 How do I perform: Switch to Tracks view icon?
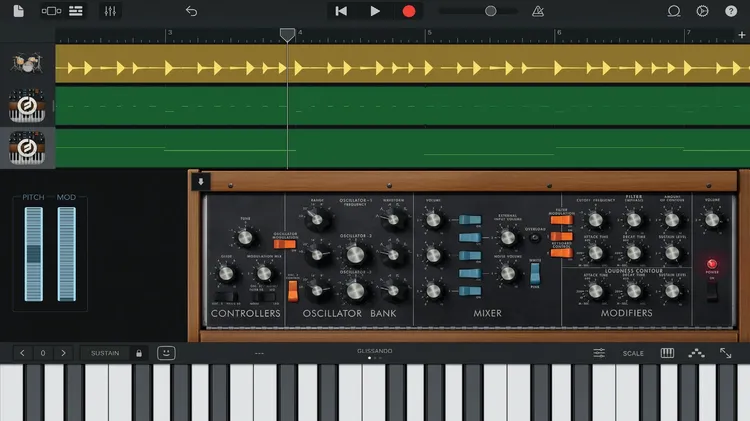[x=76, y=11]
